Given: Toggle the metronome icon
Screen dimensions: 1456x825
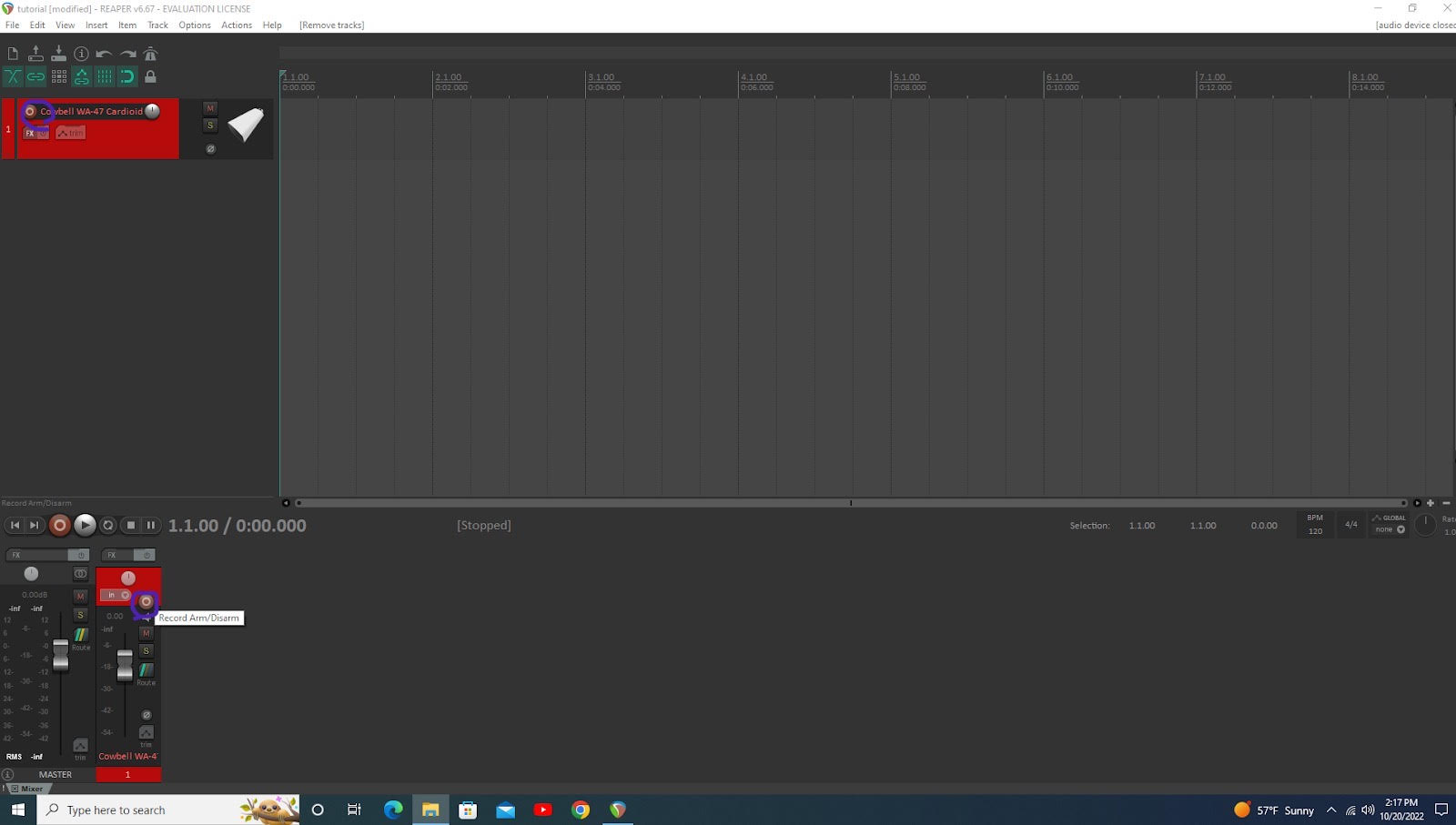Looking at the screenshot, I should point(150,54).
